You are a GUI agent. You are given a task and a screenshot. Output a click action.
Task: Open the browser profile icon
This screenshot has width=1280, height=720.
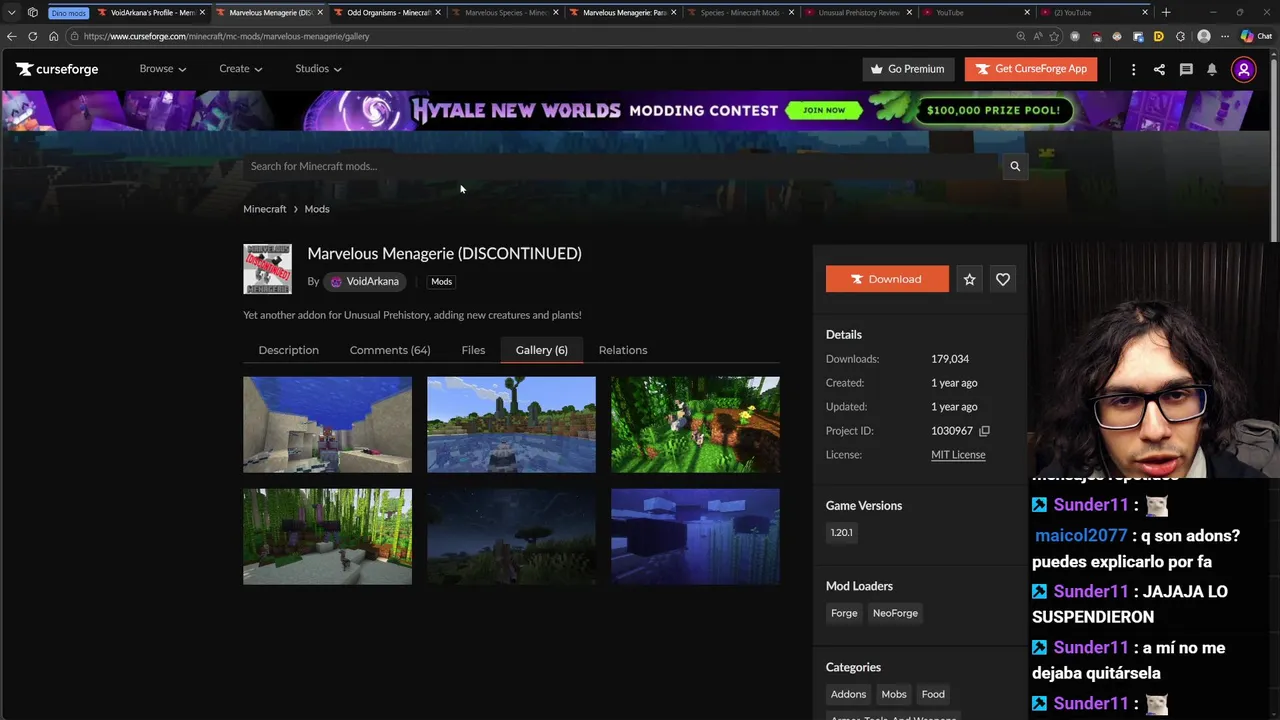pyautogui.click(x=1204, y=36)
